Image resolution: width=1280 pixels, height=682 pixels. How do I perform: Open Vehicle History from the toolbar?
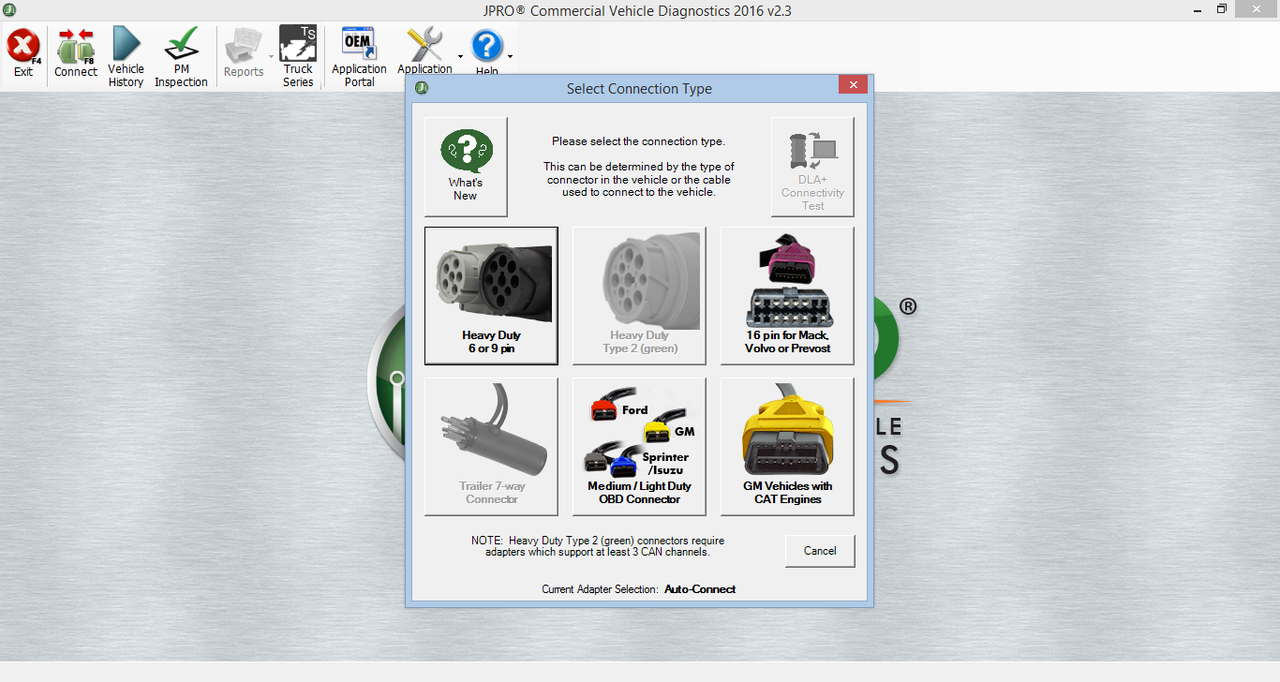tap(126, 57)
